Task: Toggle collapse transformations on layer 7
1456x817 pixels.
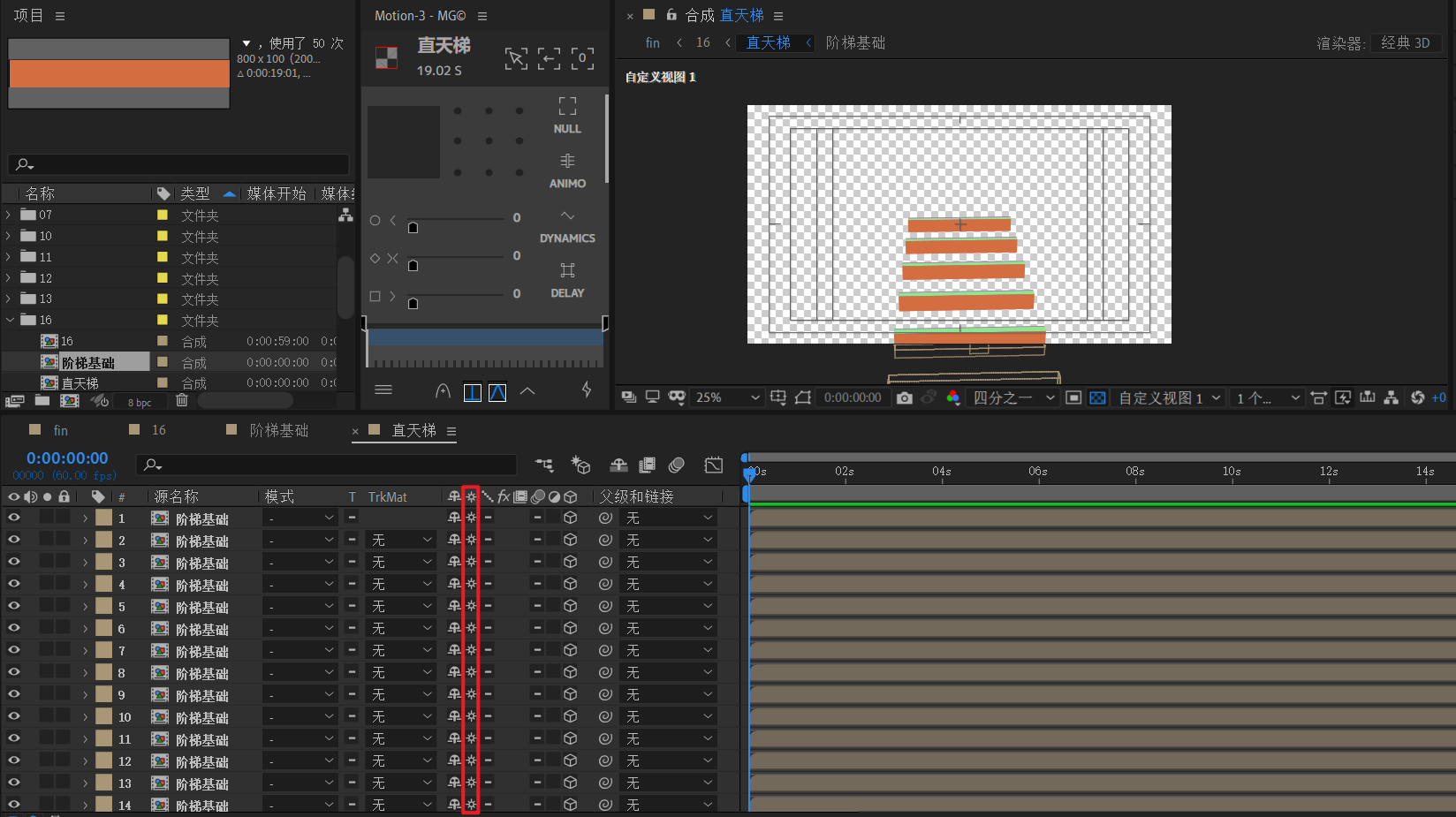Action: [471, 650]
